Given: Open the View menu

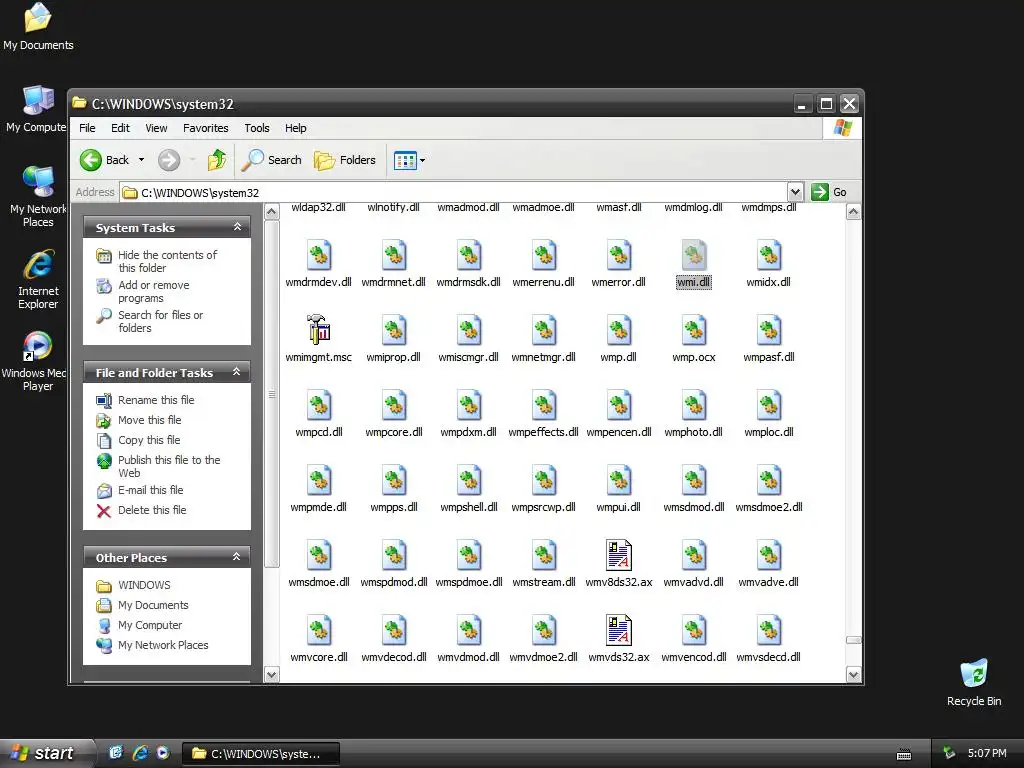Looking at the screenshot, I should tap(156, 128).
